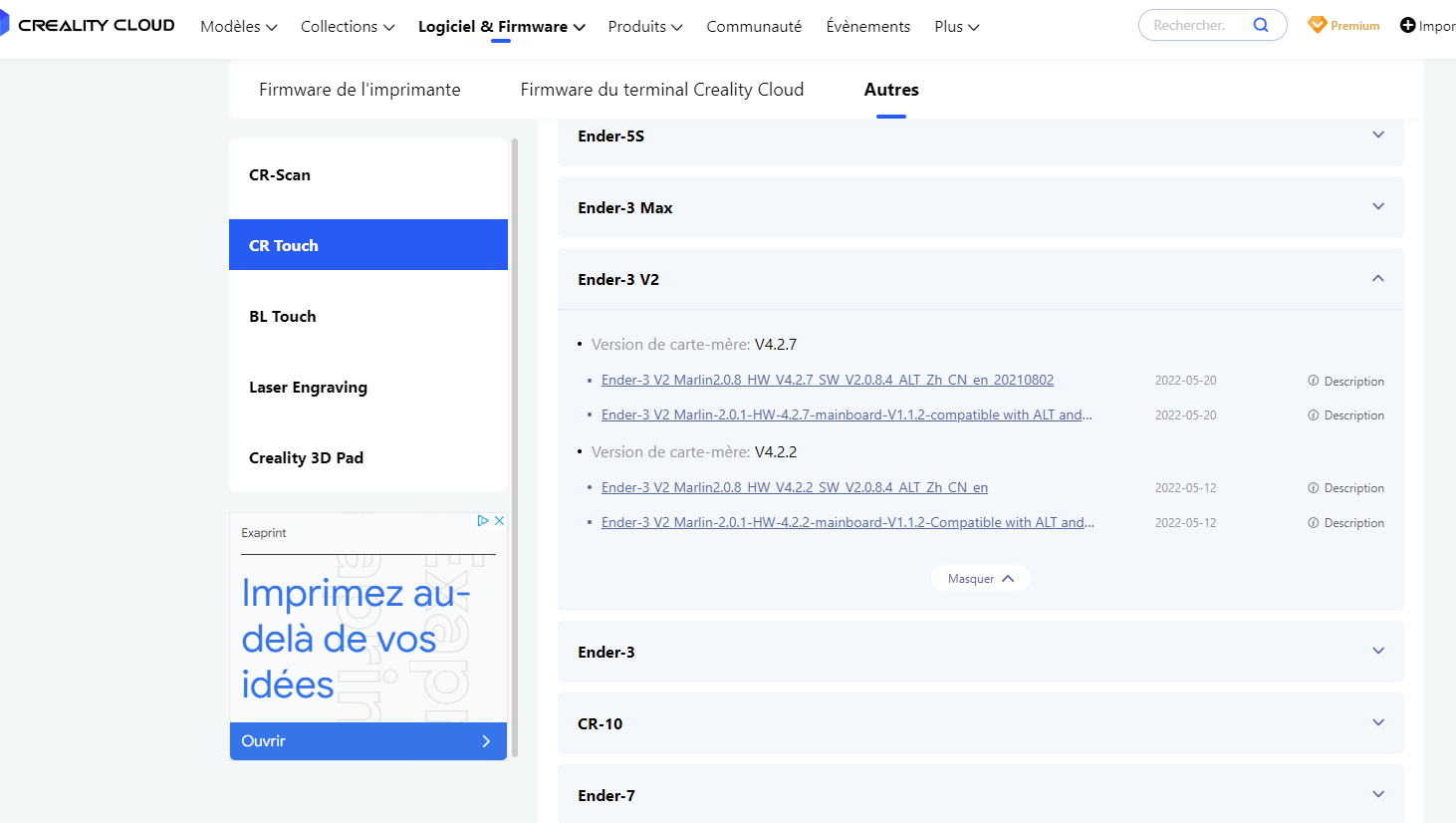Go to Communauté page
Viewport: 1456px width, 823px height.
coord(754,27)
